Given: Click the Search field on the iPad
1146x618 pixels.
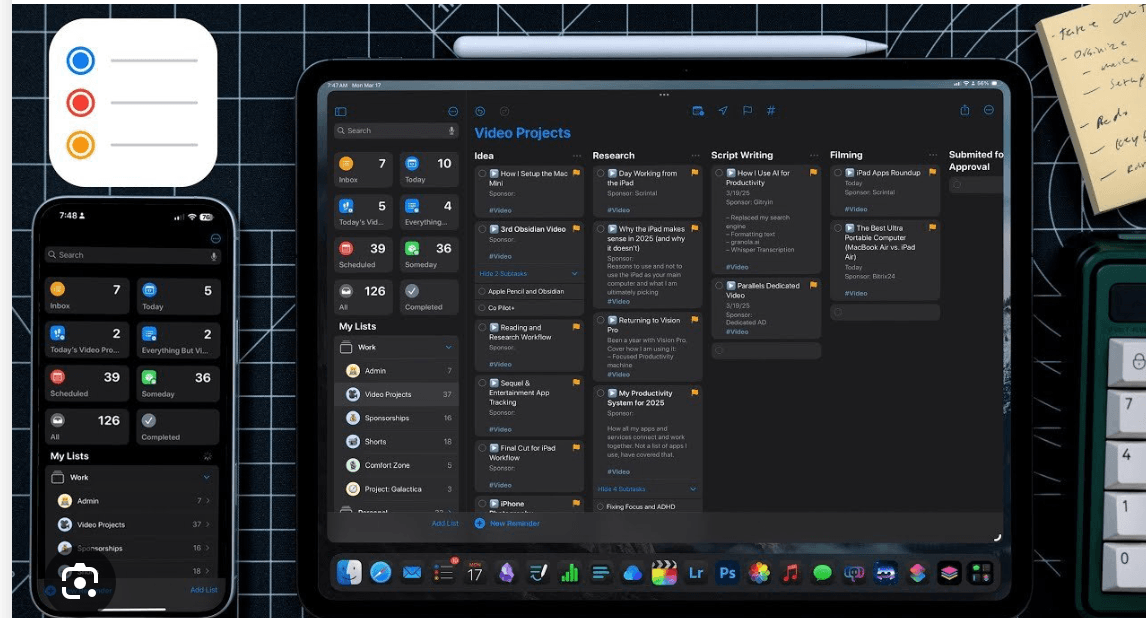Looking at the screenshot, I should 396,131.
